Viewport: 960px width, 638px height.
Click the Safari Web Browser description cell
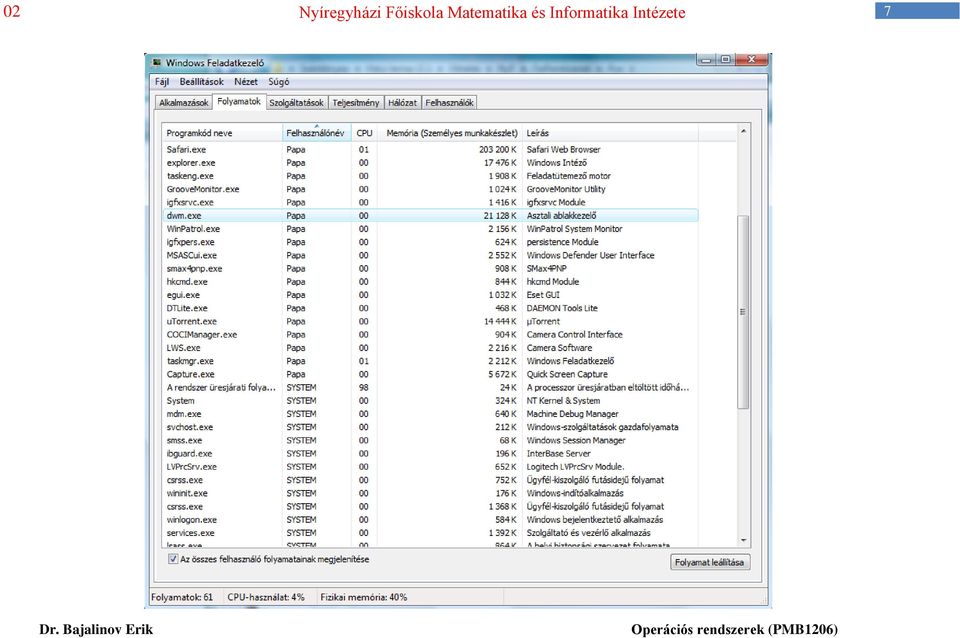563,149
